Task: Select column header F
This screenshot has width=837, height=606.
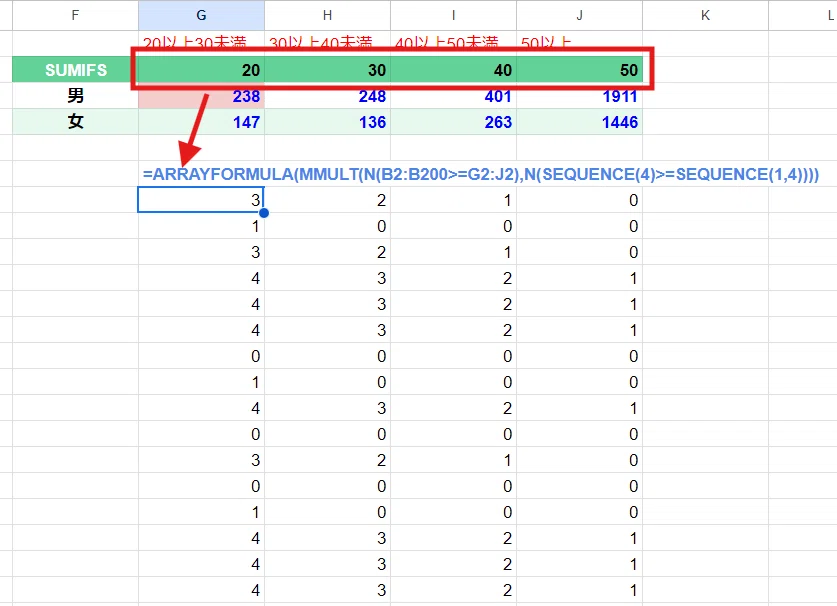Action: pyautogui.click(x=75, y=15)
